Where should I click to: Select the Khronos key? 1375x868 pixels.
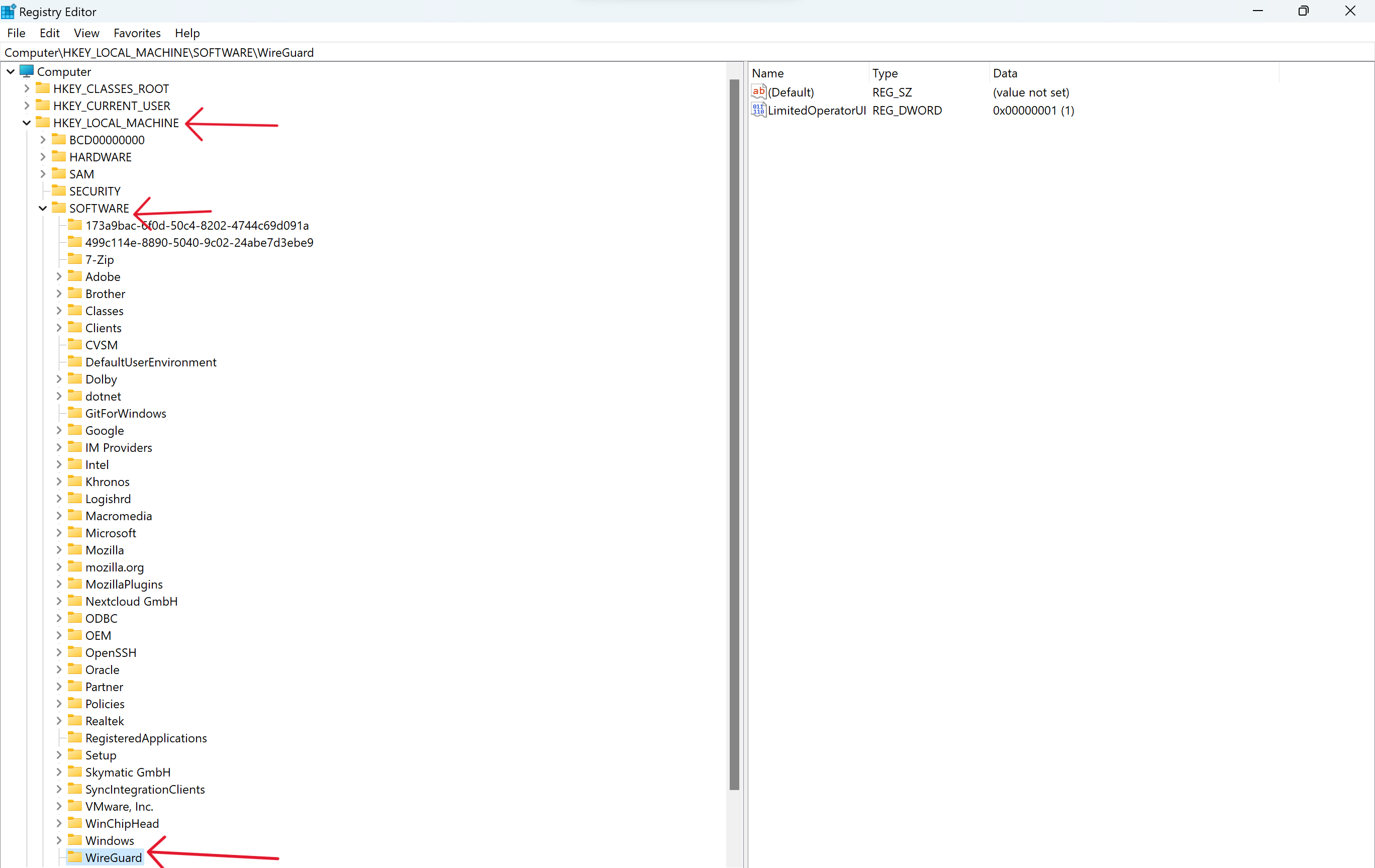pyautogui.click(x=108, y=482)
